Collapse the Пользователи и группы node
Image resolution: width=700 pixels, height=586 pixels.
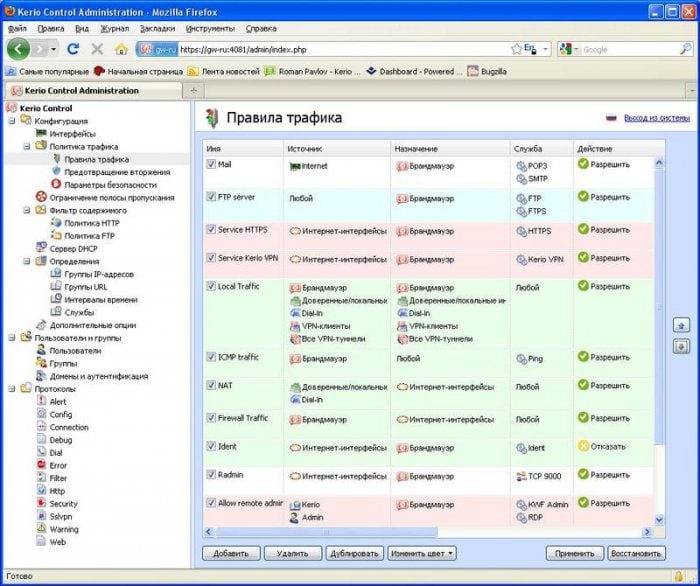point(12,338)
